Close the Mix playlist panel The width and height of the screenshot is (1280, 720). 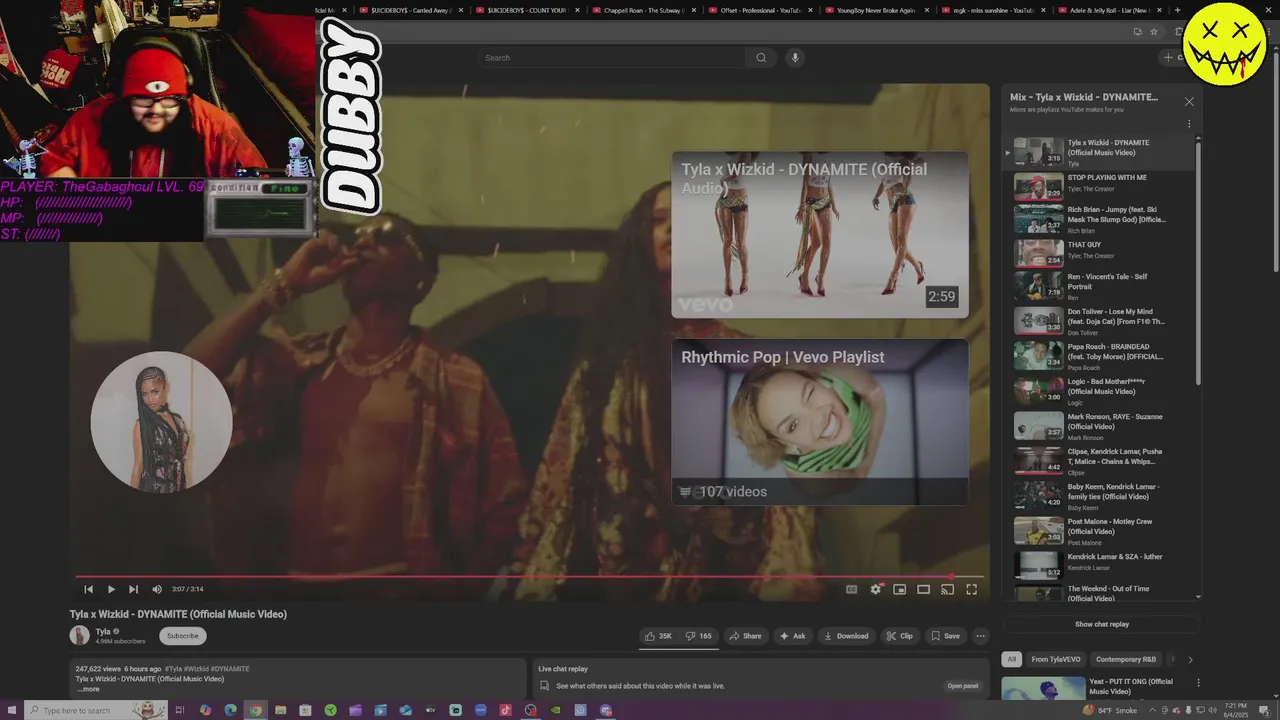point(1189,102)
